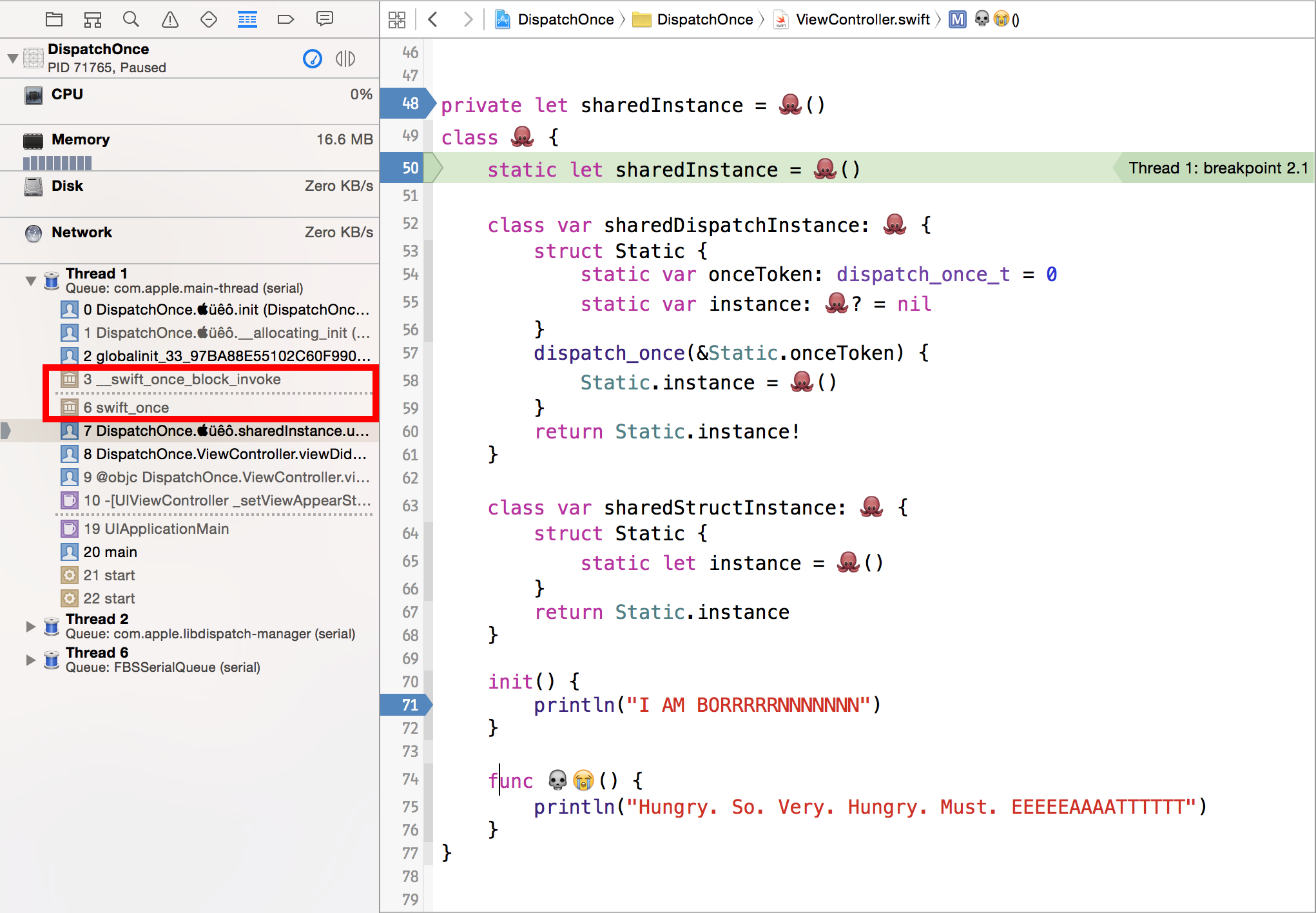Image resolution: width=1316 pixels, height=913 pixels.
Task: Open the Symbol navigator icon
Action: pos(93,19)
